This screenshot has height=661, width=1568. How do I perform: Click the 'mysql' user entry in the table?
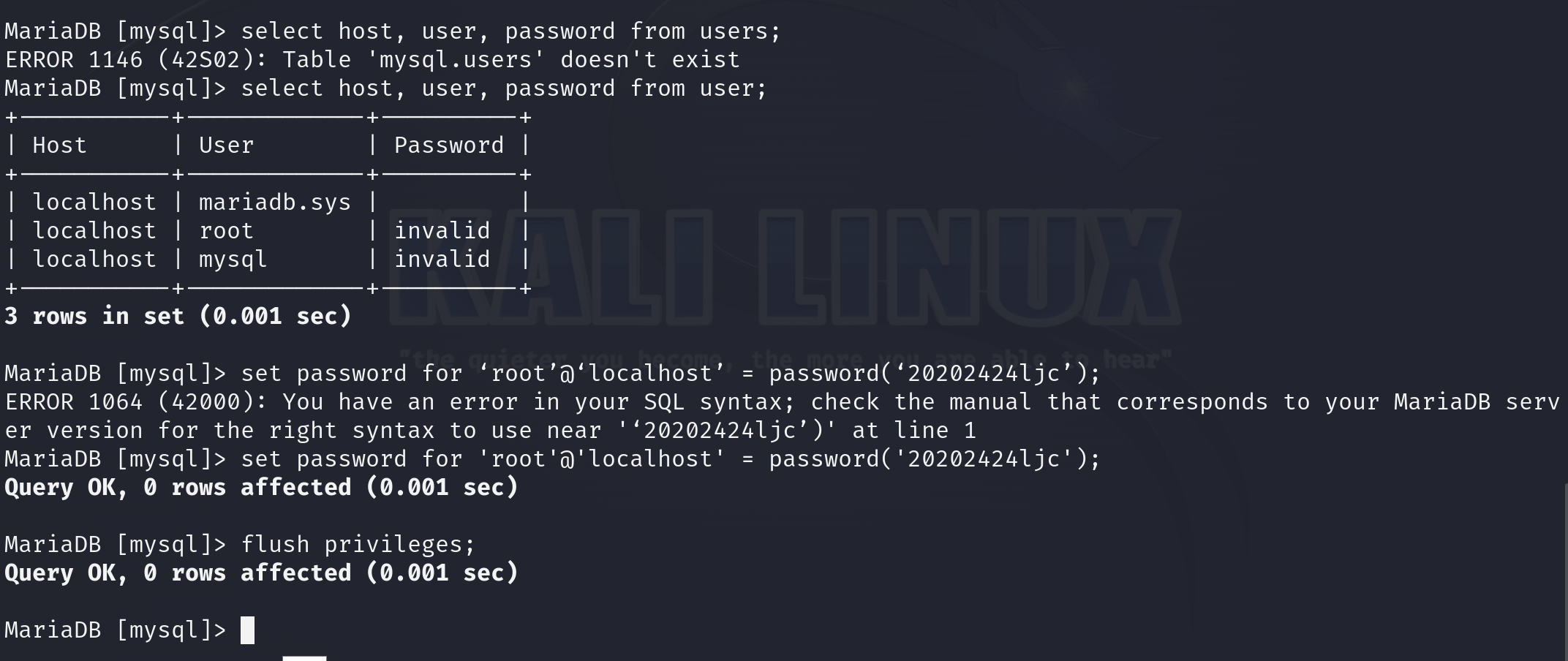tap(233, 260)
